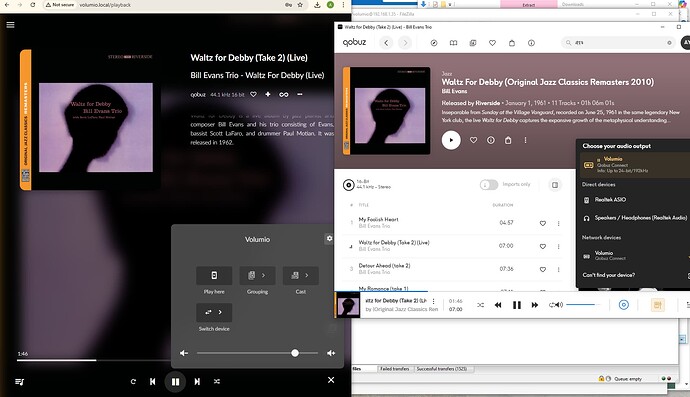Open Volumio output settings gear
The width and height of the screenshot is (690, 397).
click(x=329, y=239)
